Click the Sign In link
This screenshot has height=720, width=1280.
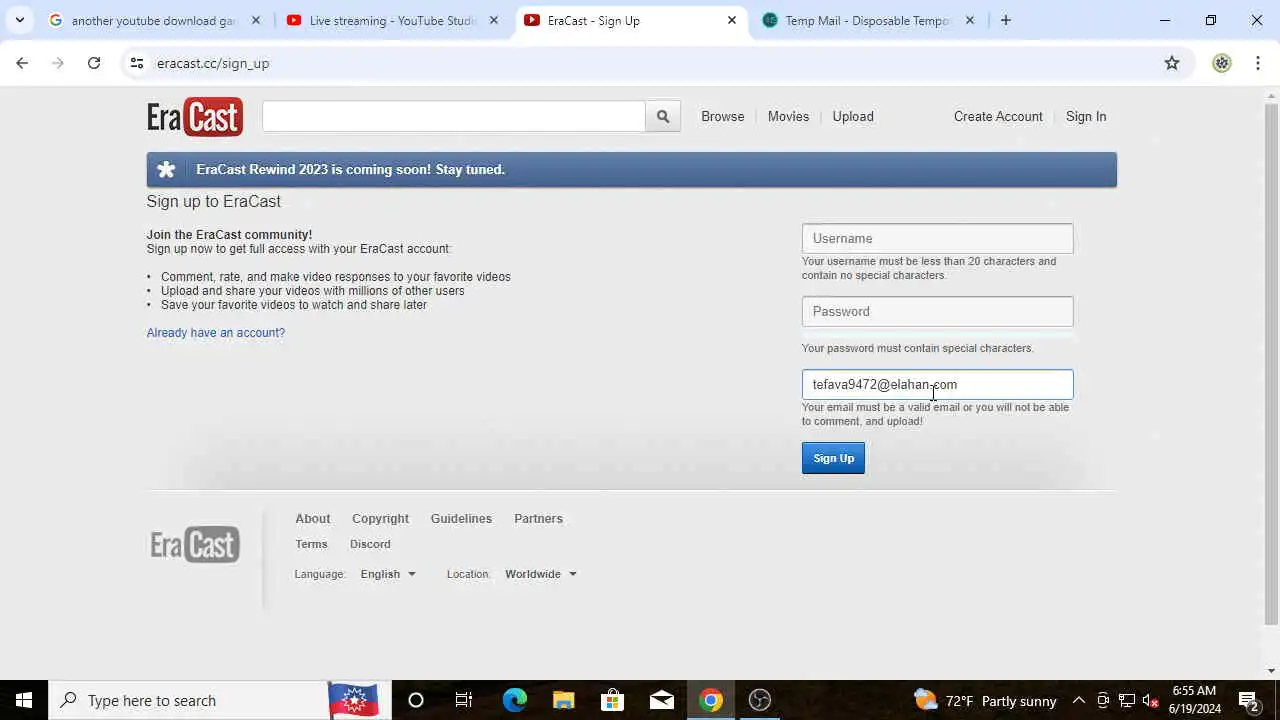click(1086, 117)
